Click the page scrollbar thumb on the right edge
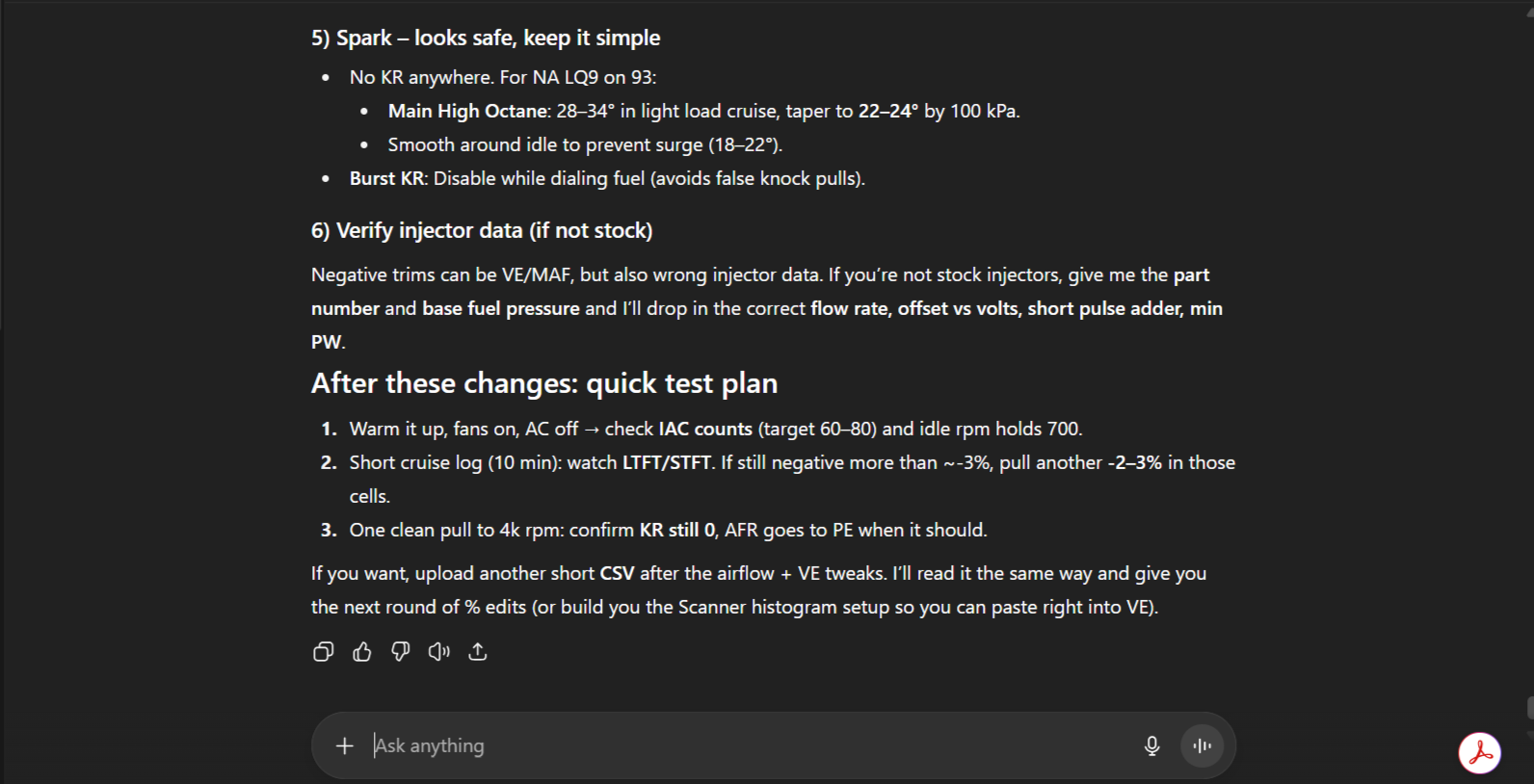Viewport: 1534px width, 784px height. coord(1529,708)
